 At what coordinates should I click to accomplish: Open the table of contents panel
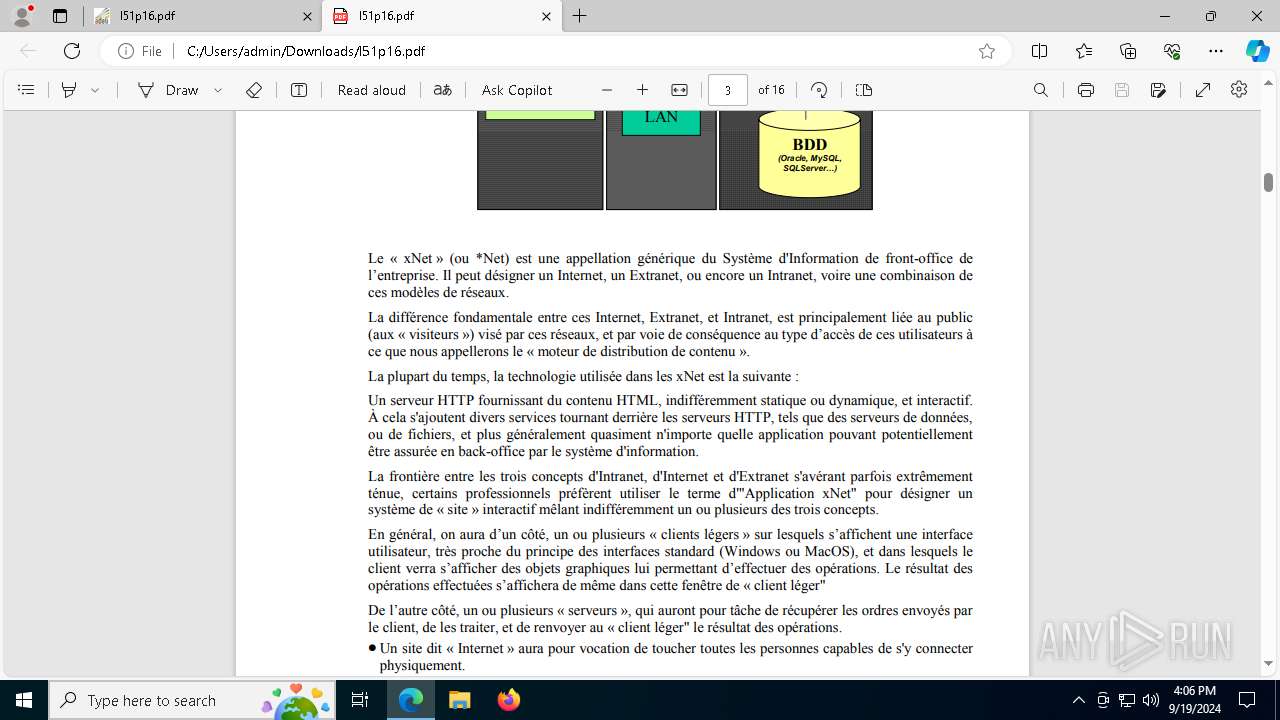[x=27, y=90]
